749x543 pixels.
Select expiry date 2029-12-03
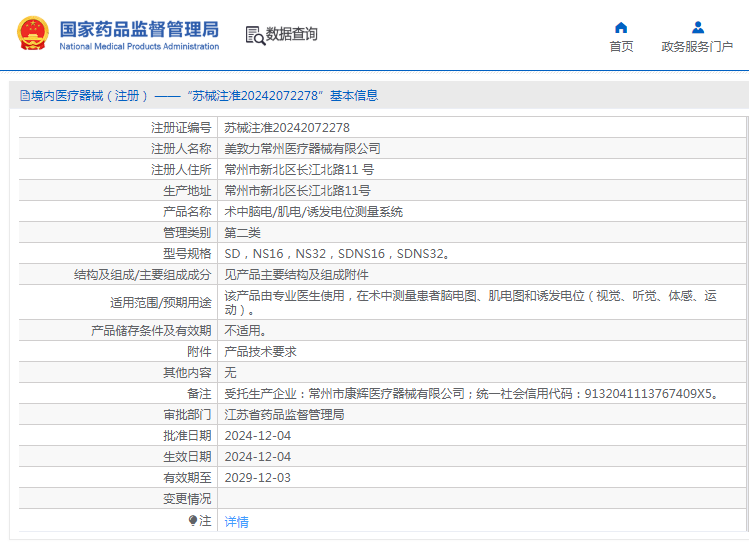257,478
